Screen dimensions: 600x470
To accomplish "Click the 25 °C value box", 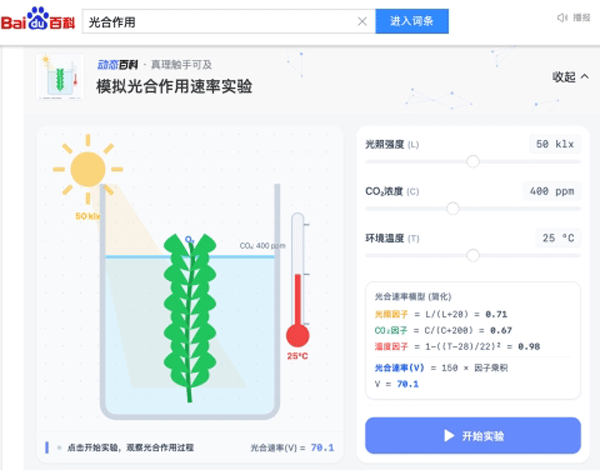I will tap(558, 238).
